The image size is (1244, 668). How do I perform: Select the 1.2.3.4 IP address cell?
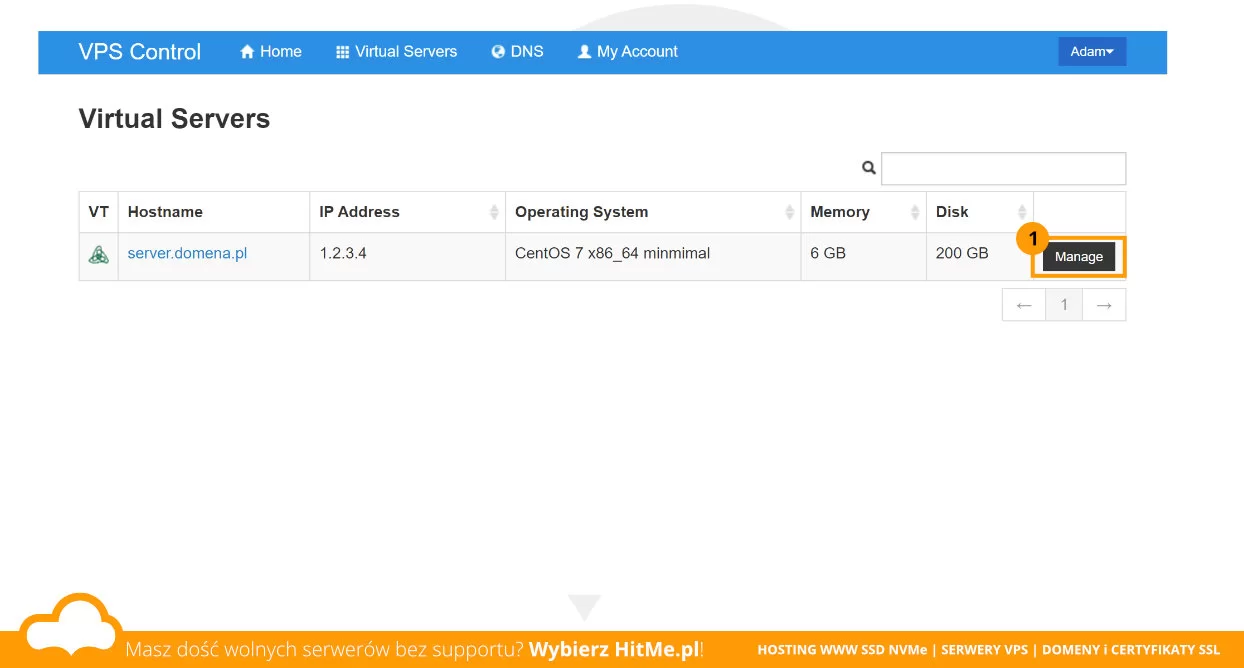click(x=407, y=256)
